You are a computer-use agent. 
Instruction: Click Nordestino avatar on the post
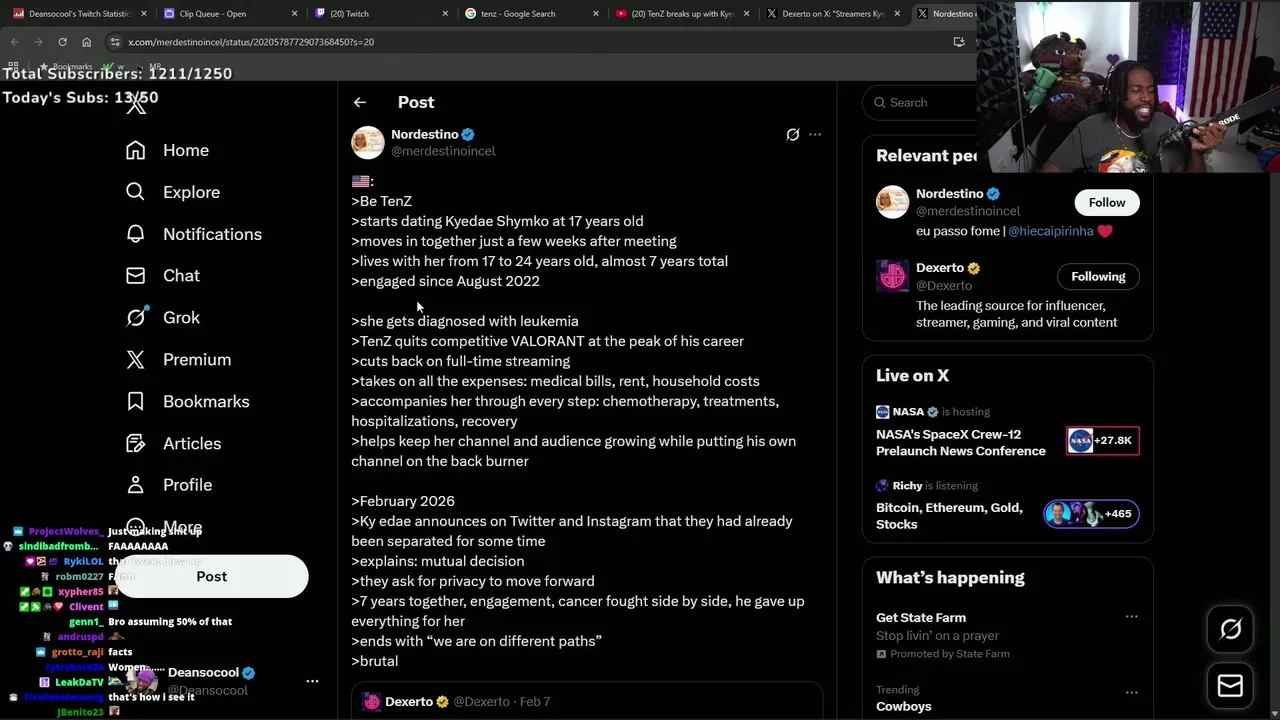tap(367, 142)
